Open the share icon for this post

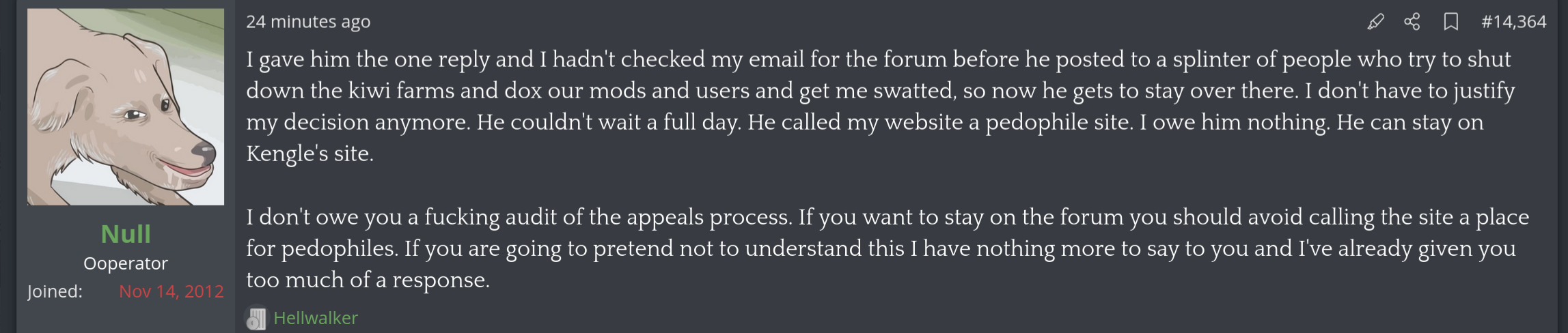[1412, 22]
